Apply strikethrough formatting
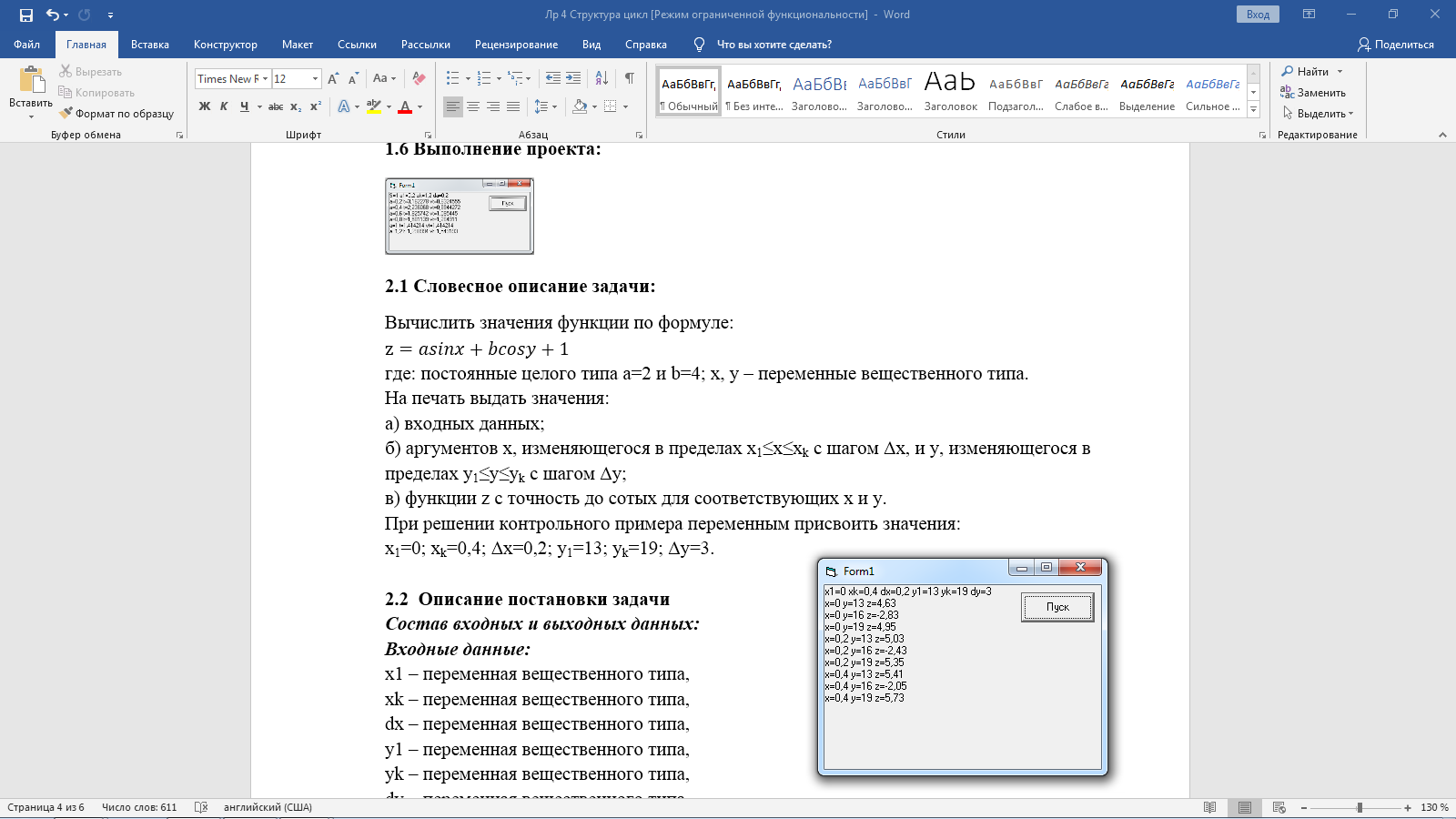 pos(276,106)
